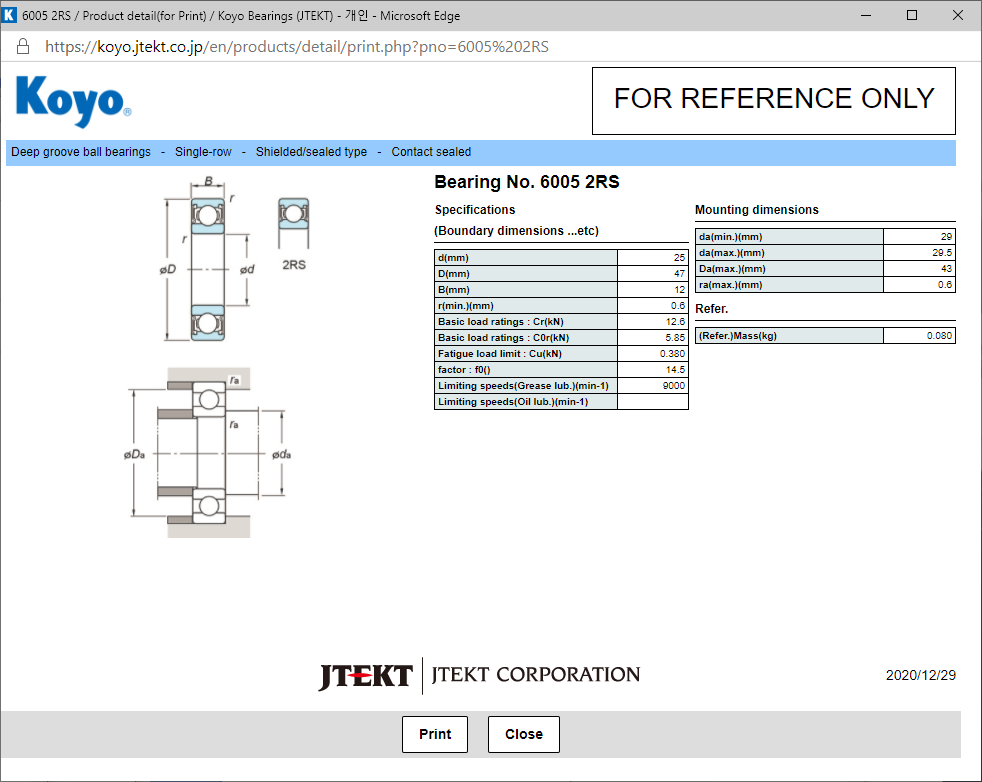Click the 'FOR REFERENCE ONLY' box
Screen dimensions: 982x782
pos(773,101)
